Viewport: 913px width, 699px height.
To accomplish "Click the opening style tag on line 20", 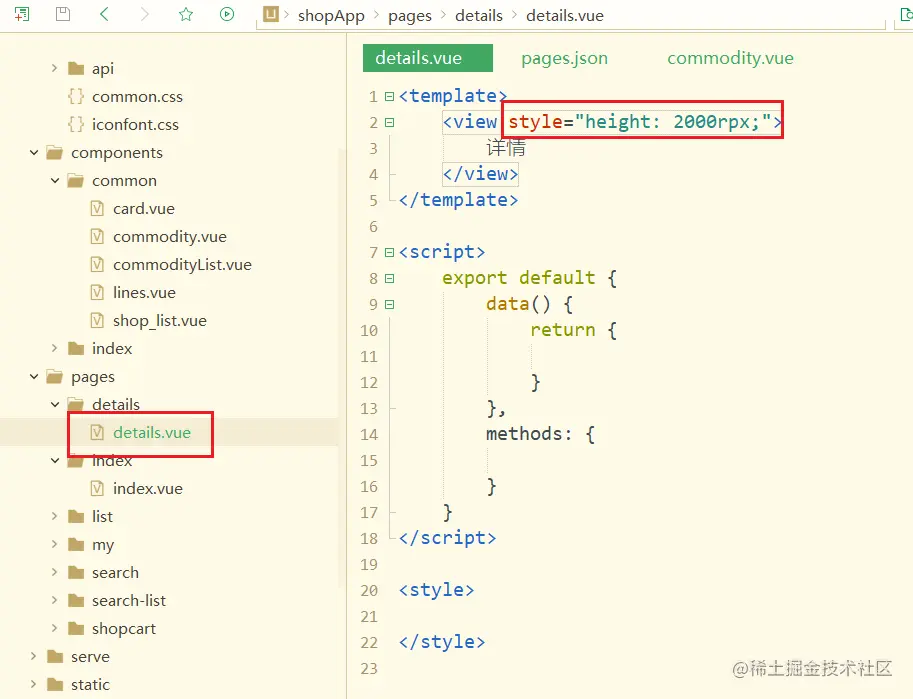I will (x=436, y=590).
